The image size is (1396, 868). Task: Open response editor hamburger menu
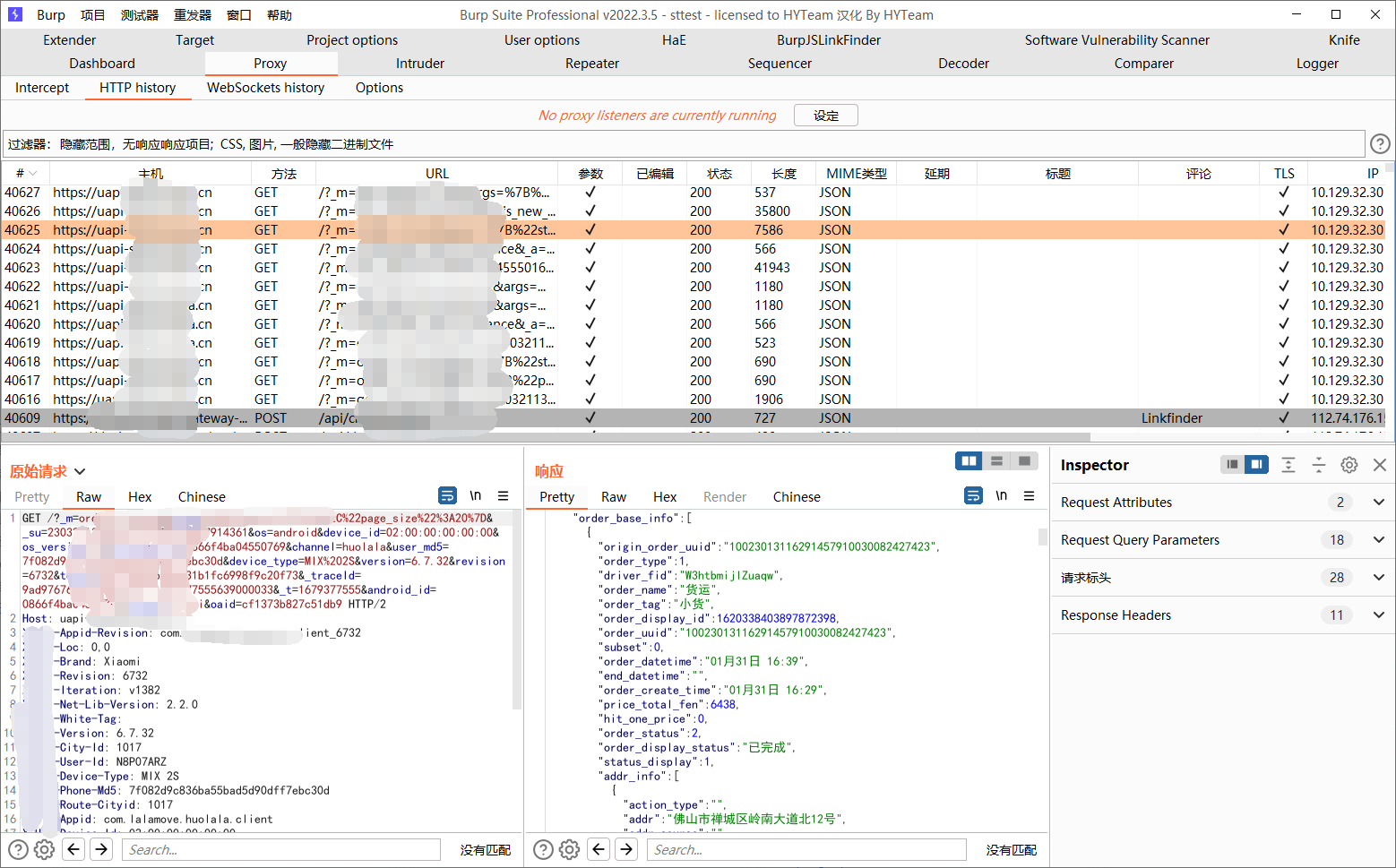pos(1030,495)
